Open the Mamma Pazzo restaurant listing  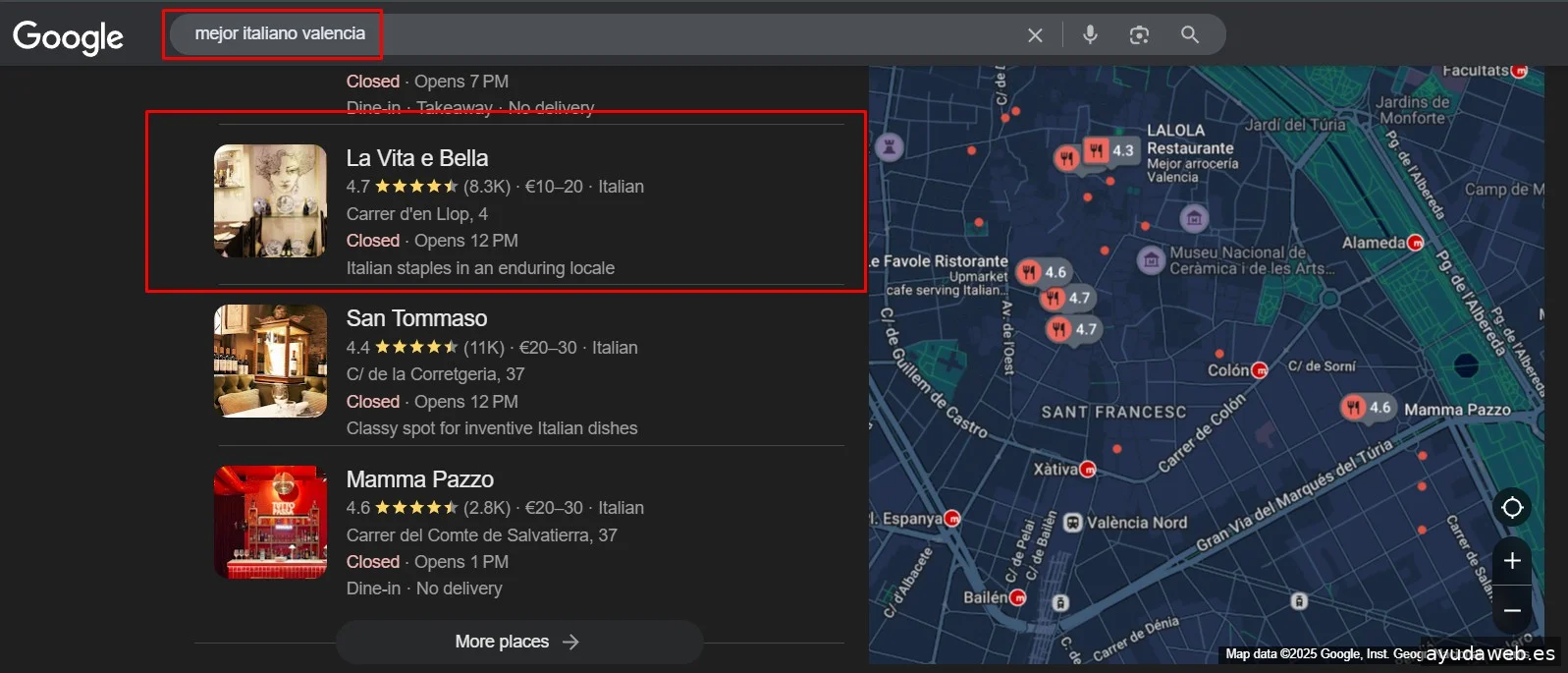coord(419,479)
